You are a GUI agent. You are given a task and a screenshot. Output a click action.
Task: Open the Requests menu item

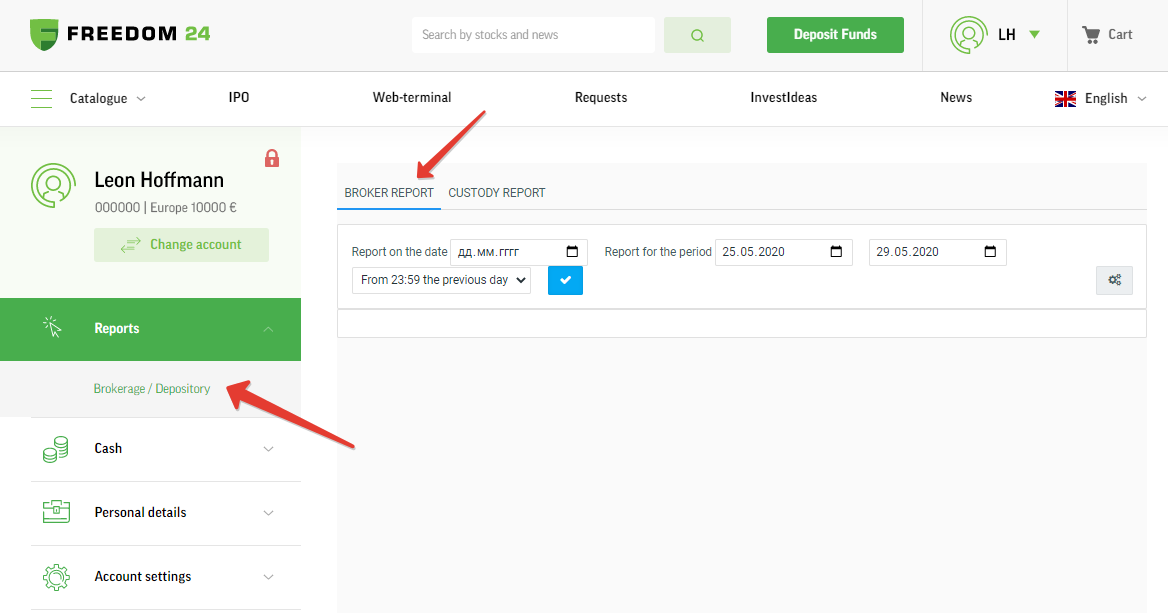[601, 98]
